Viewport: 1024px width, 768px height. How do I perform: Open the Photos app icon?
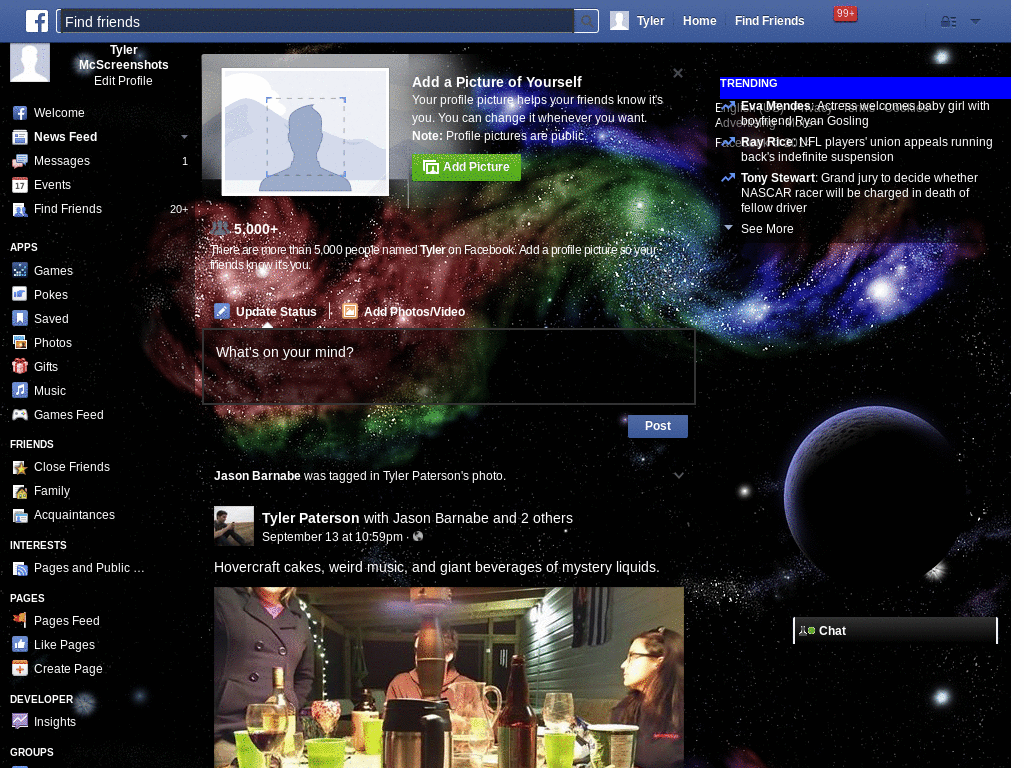point(20,343)
